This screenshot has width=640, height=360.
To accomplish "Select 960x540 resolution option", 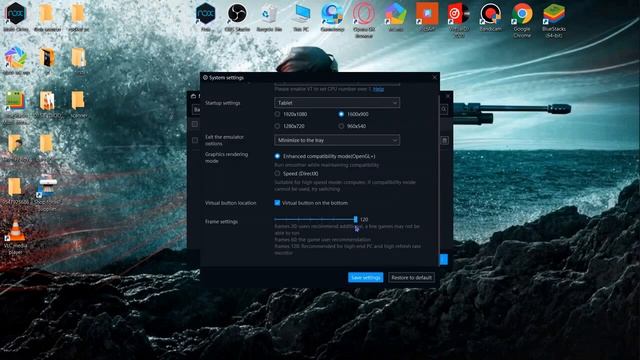I will coord(352,126).
